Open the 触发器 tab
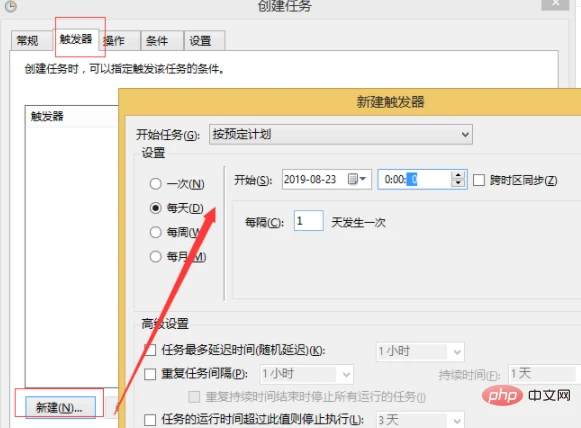The image size is (581, 428). click(76, 39)
